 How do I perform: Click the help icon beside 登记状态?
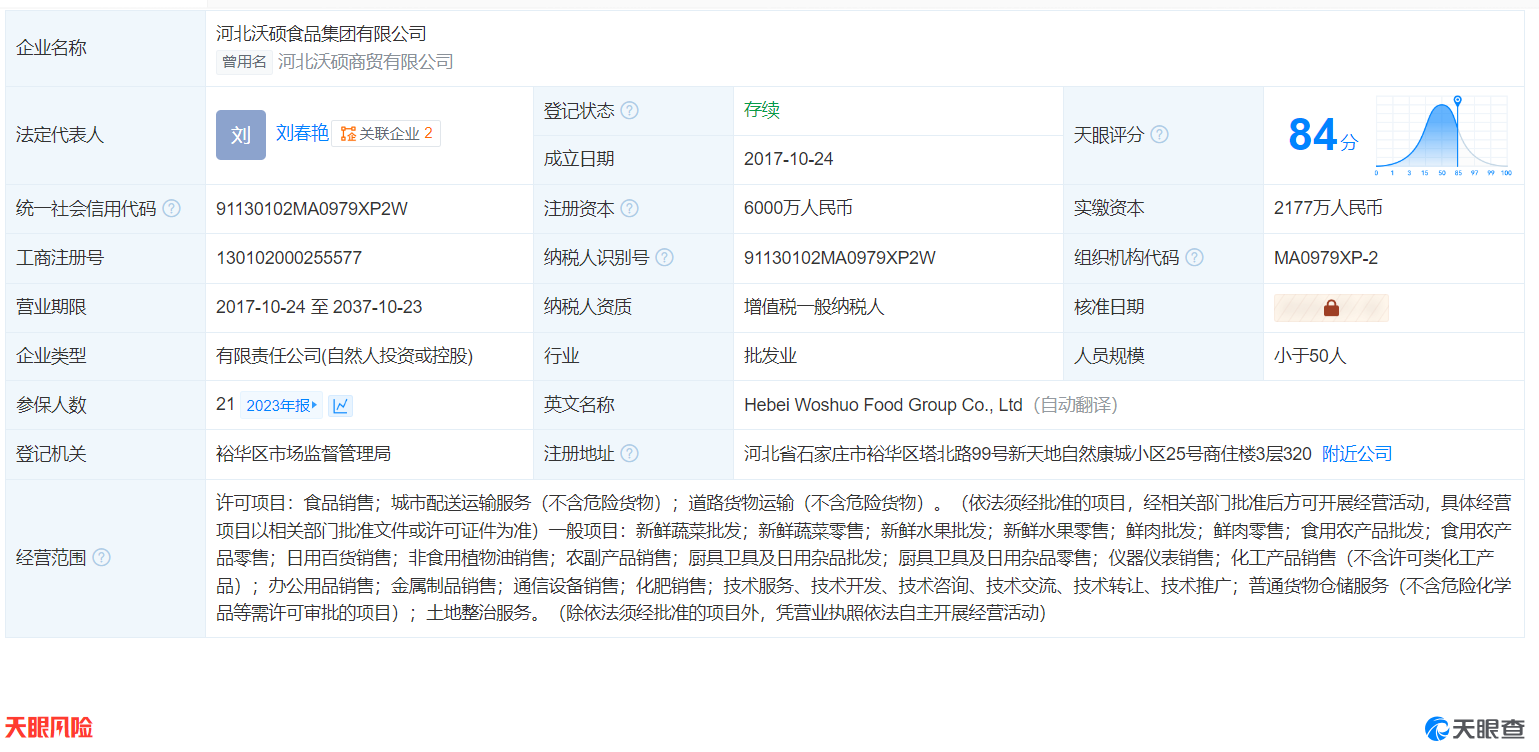pos(629,111)
